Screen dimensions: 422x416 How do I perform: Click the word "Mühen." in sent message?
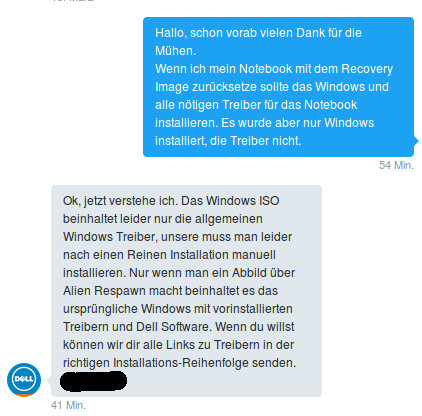click(176, 51)
